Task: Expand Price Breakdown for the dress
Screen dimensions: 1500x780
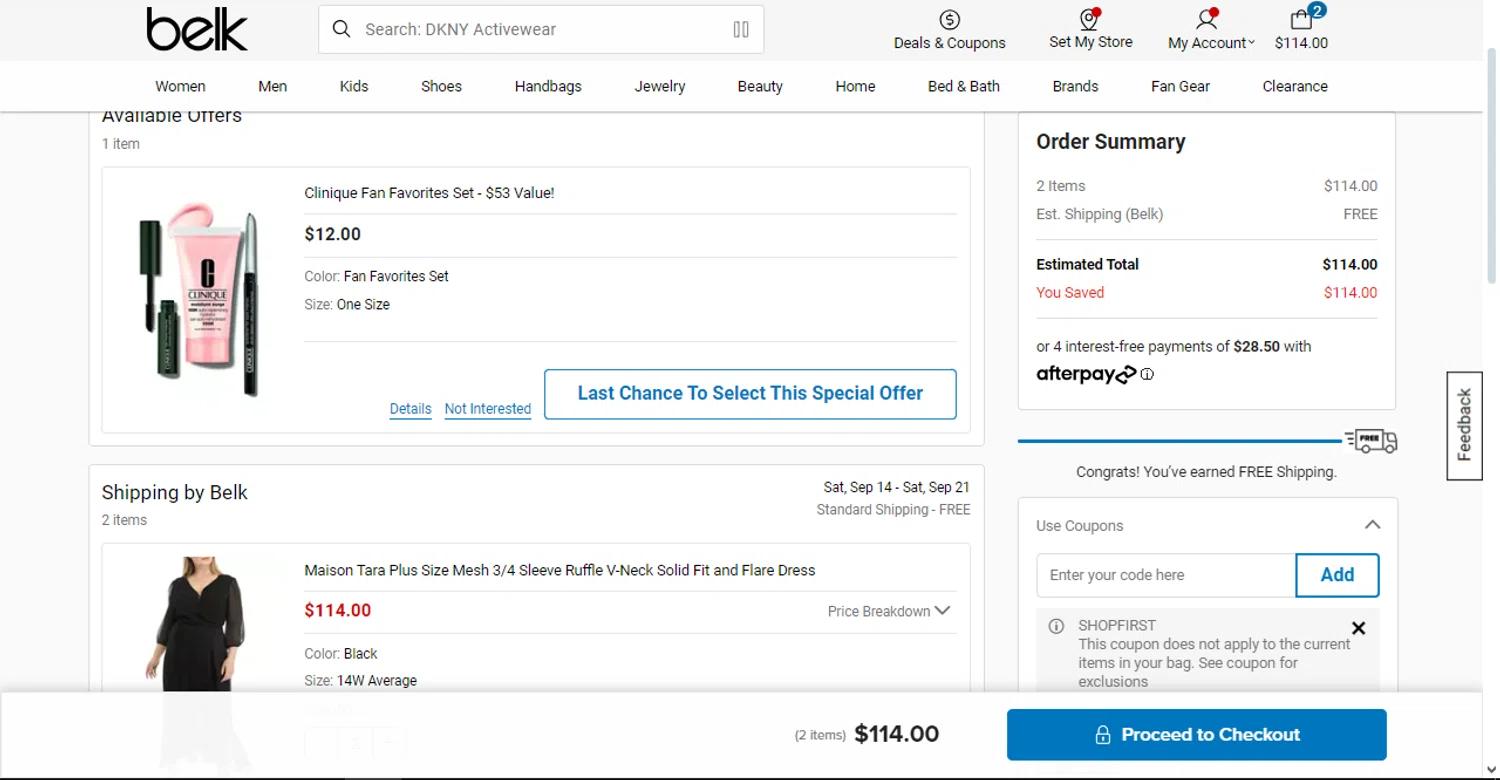Action: pyautogui.click(x=888, y=611)
